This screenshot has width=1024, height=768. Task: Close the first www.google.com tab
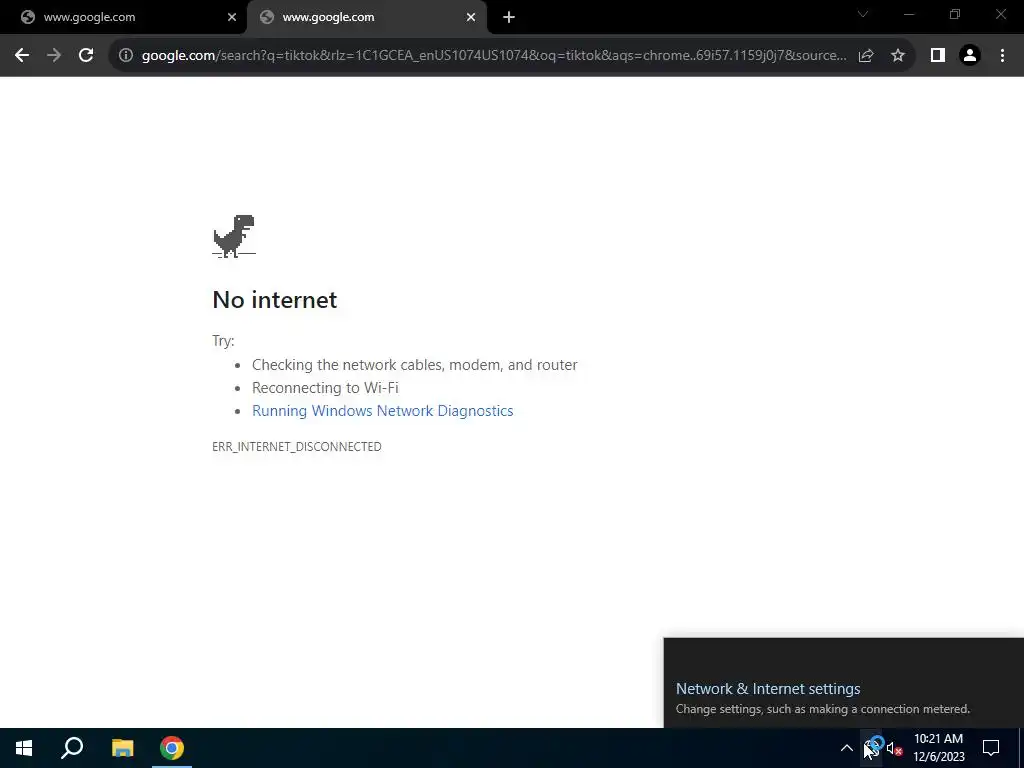coord(232,17)
